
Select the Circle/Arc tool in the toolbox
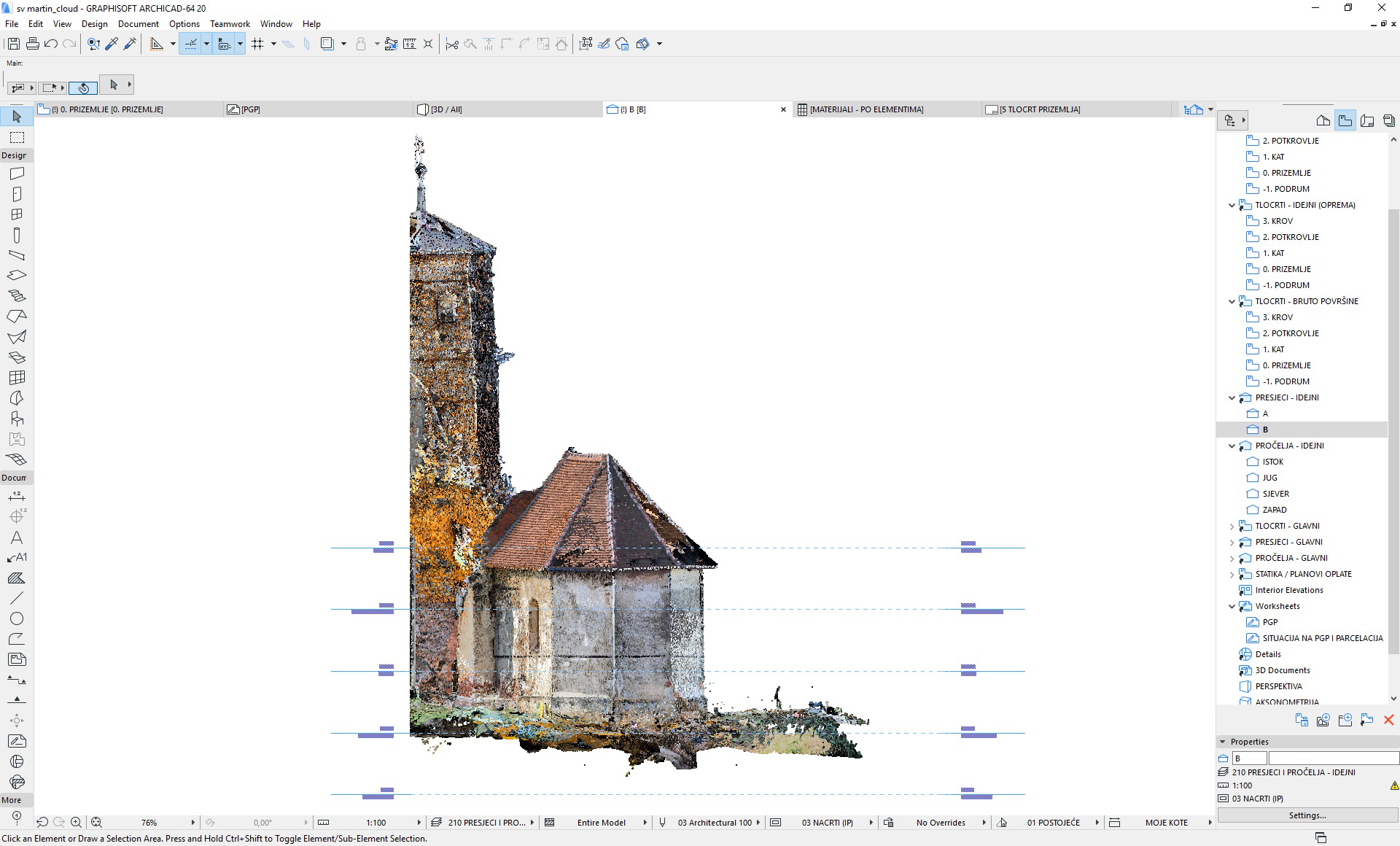(17, 618)
